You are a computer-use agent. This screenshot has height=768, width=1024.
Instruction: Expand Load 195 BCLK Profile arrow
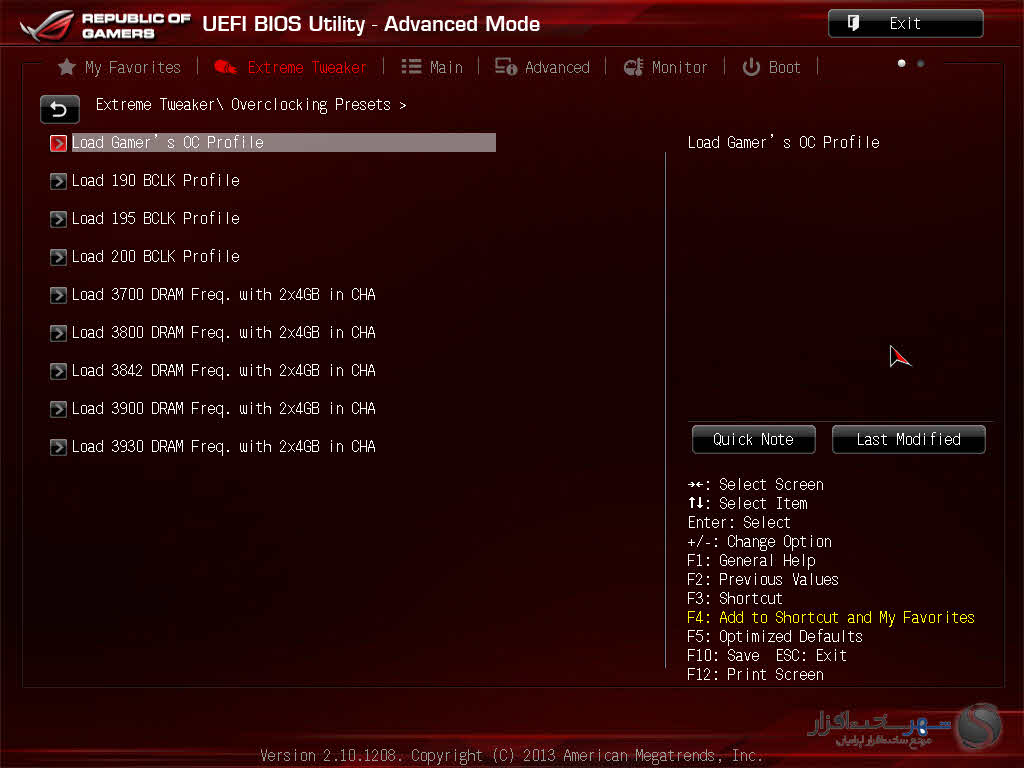pos(58,219)
